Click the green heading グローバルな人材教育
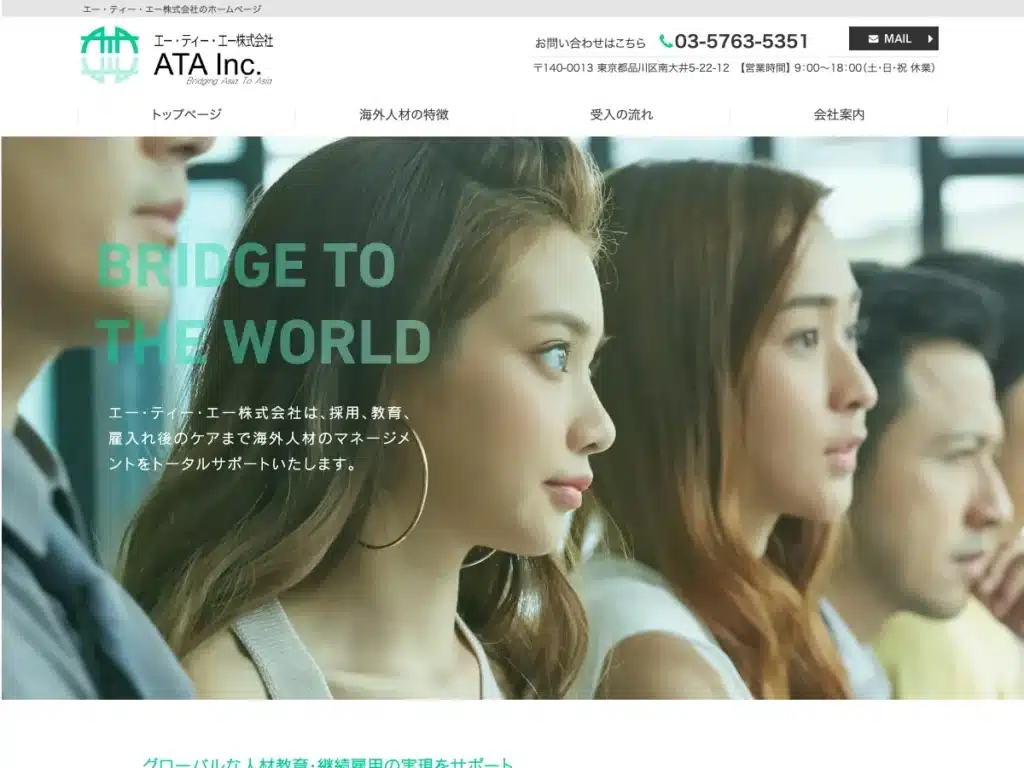 [x=328, y=762]
